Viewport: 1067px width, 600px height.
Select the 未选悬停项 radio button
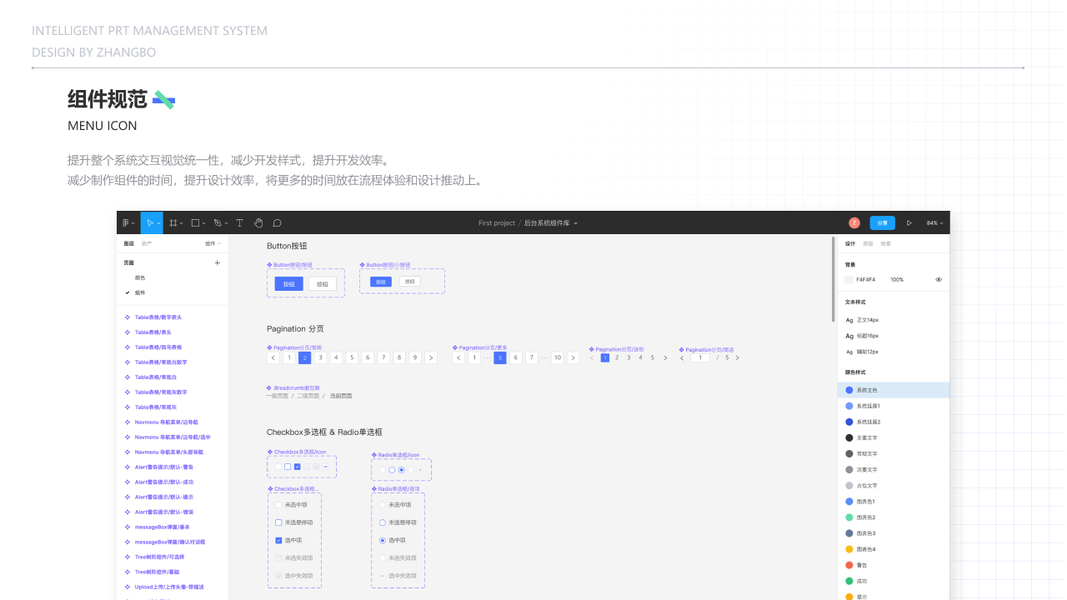tap(382, 522)
